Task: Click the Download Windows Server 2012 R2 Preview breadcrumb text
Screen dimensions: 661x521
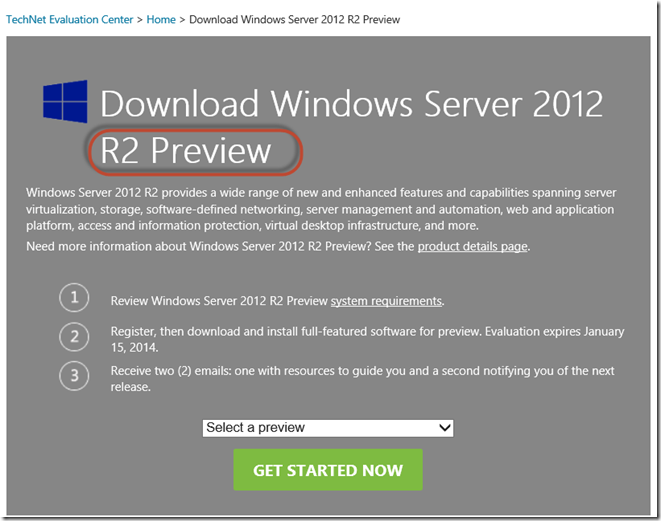Action: (x=294, y=19)
